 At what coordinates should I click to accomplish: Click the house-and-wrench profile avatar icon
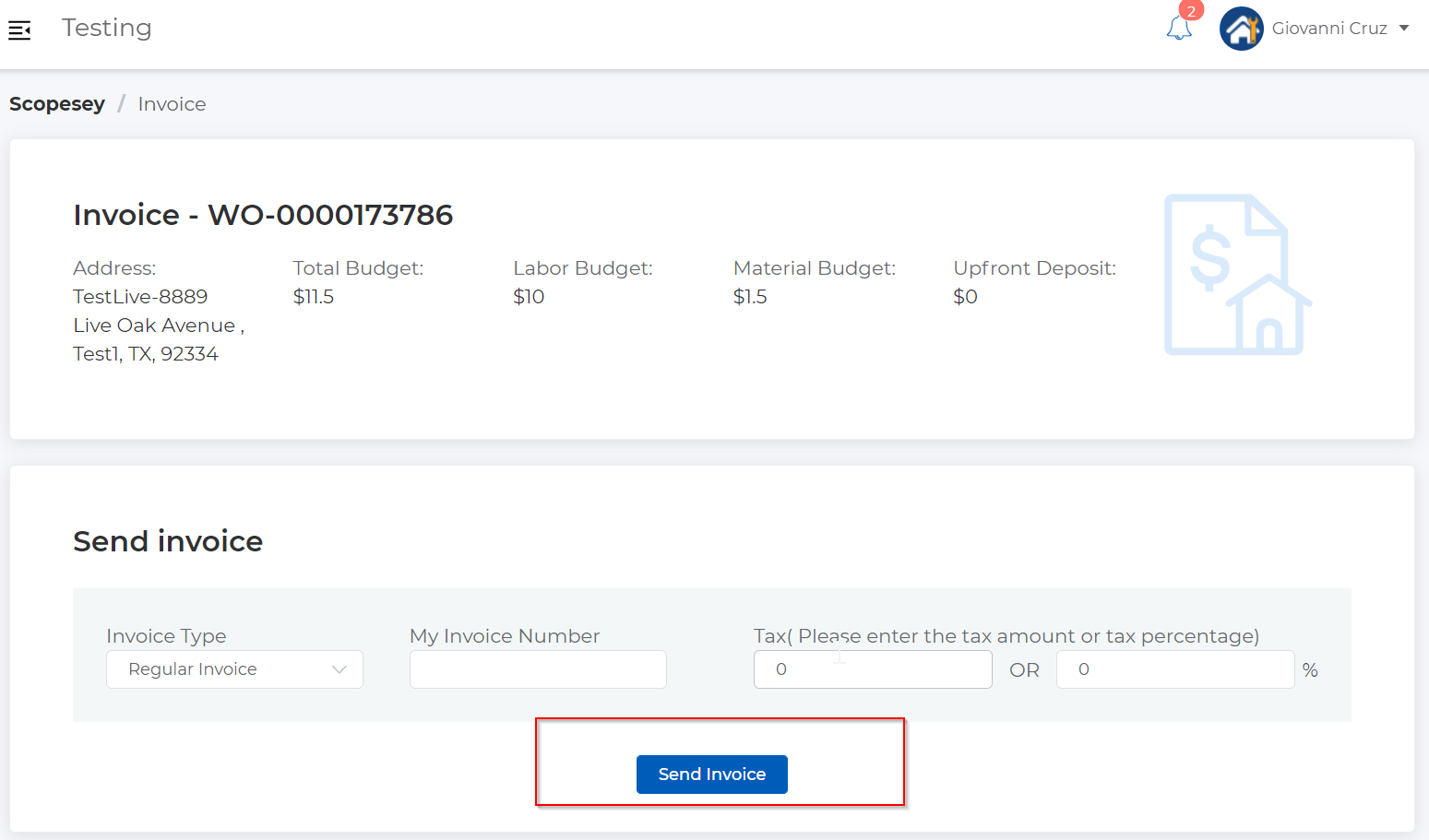tap(1242, 29)
